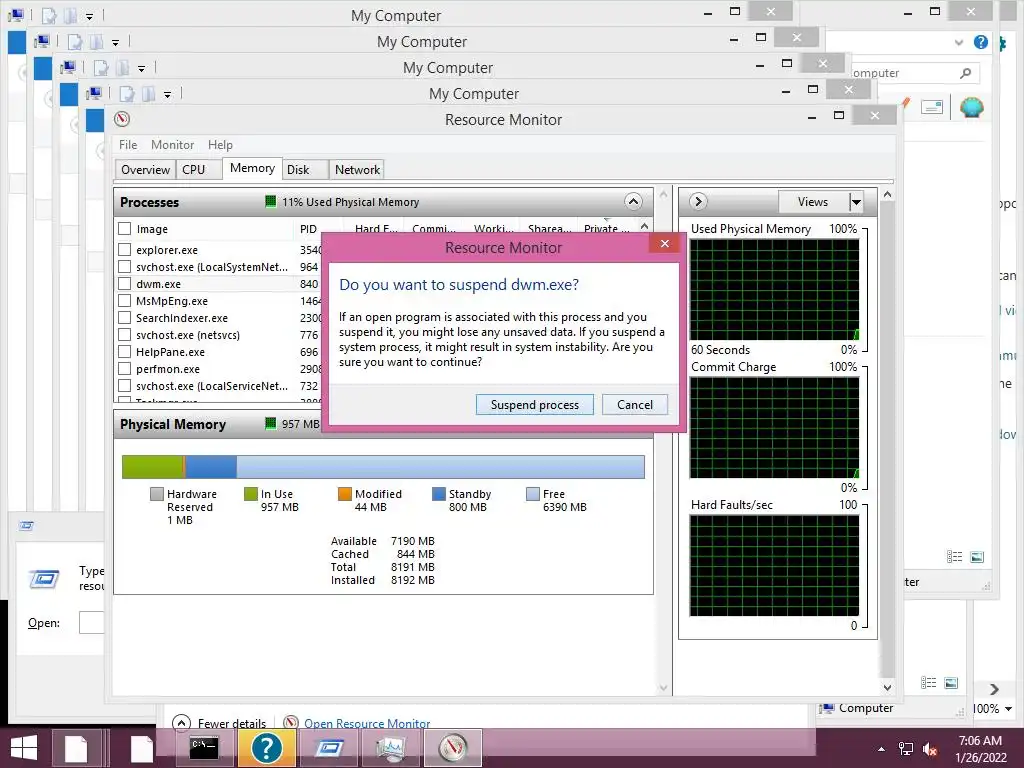The width and height of the screenshot is (1024, 768).
Task: Switch to the Overview tab
Action: pyautogui.click(x=145, y=170)
